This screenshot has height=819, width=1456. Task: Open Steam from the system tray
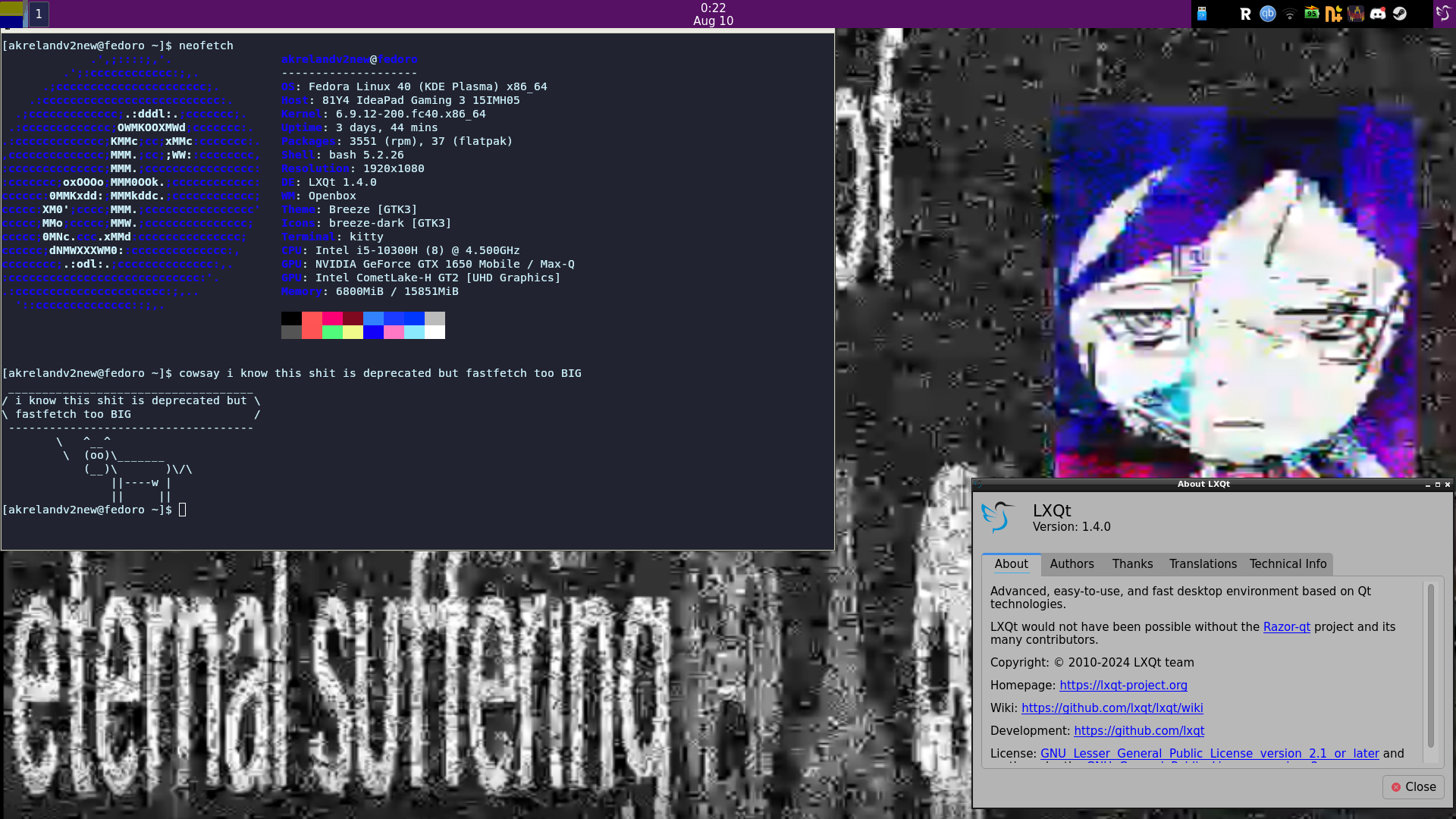point(1400,14)
